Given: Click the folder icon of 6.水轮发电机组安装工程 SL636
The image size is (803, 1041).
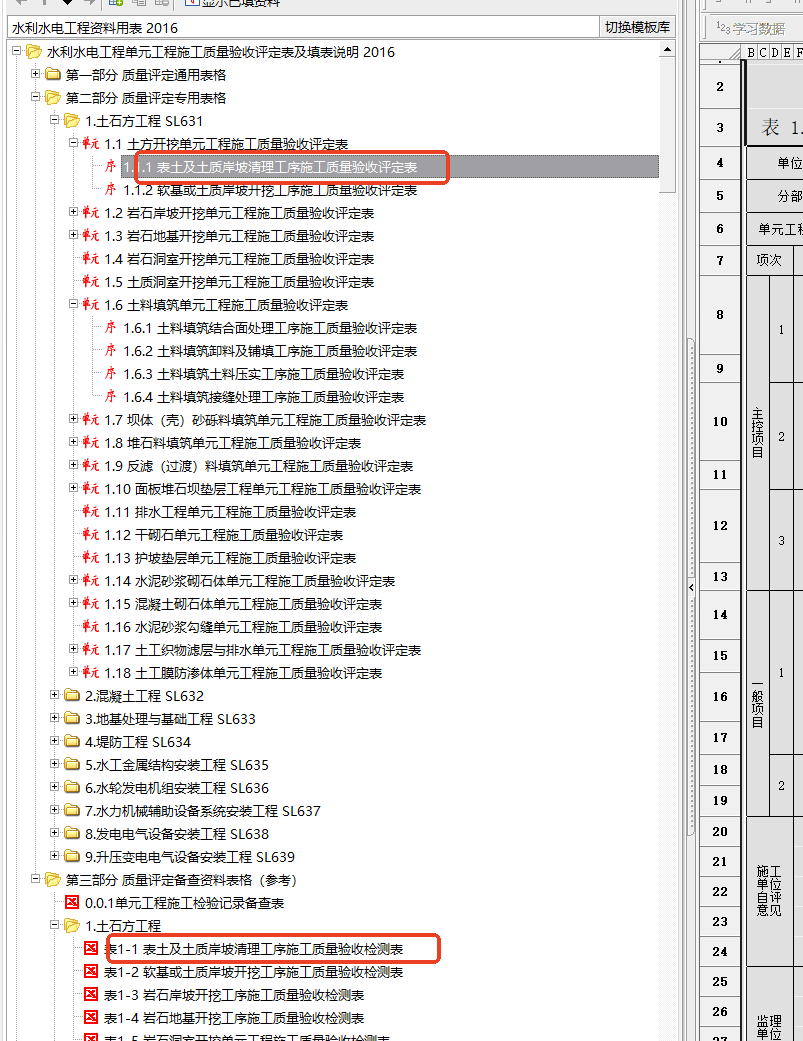Looking at the screenshot, I should pos(72,787).
